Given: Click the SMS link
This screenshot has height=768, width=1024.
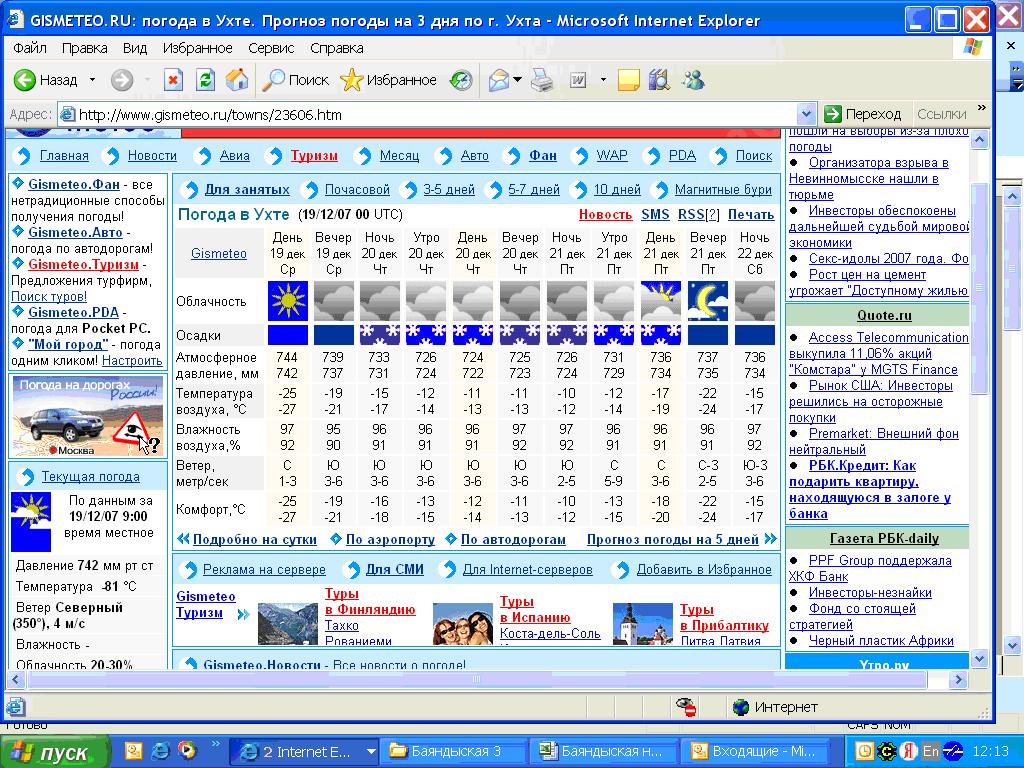Looking at the screenshot, I should pos(655,214).
